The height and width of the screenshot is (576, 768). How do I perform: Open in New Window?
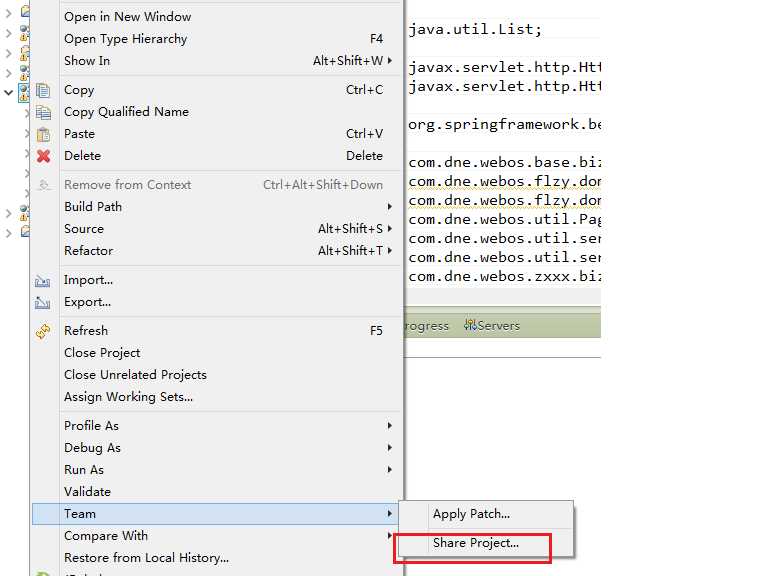pyautogui.click(x=127, y=17)
